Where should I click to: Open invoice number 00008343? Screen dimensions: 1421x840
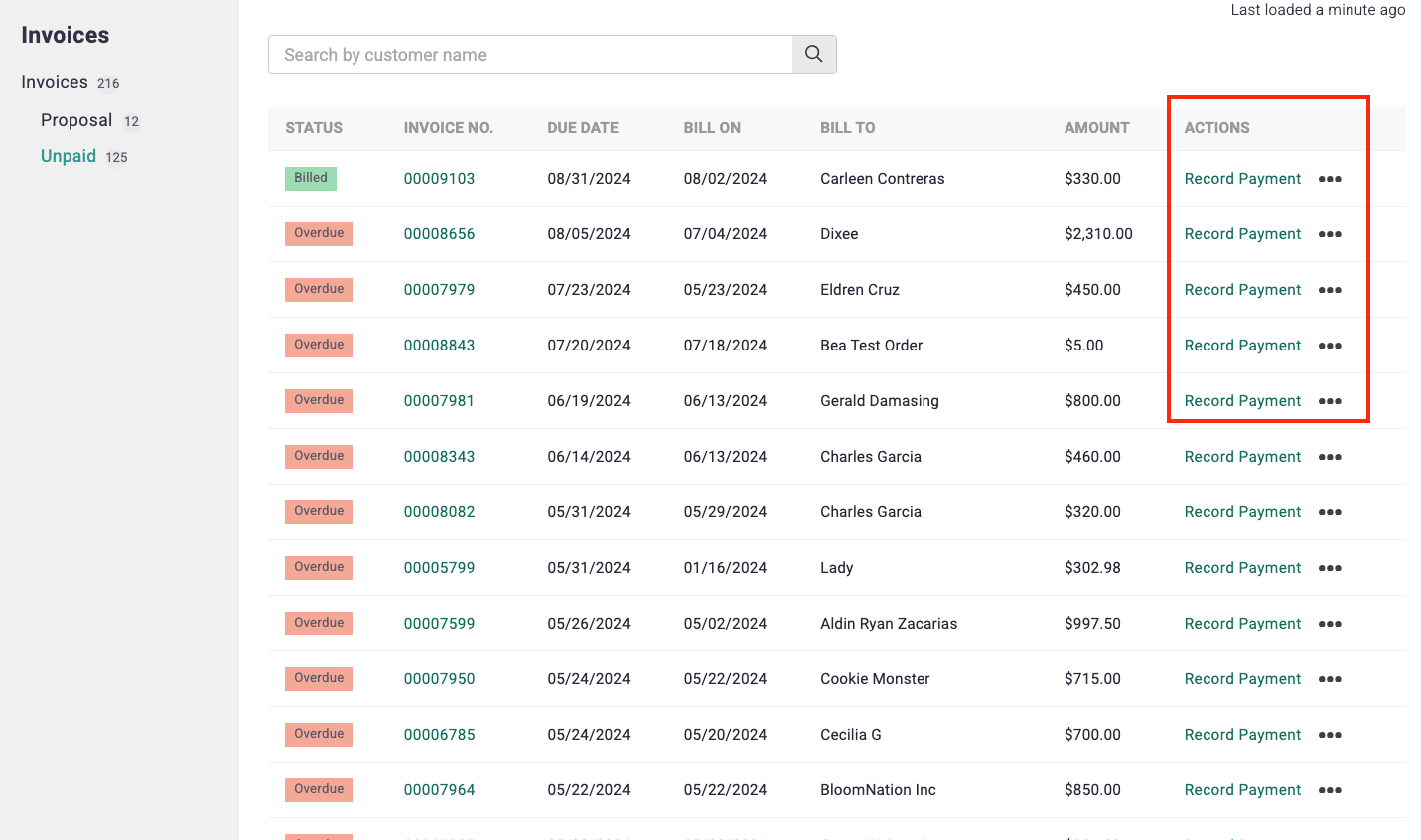click(439, 457)
